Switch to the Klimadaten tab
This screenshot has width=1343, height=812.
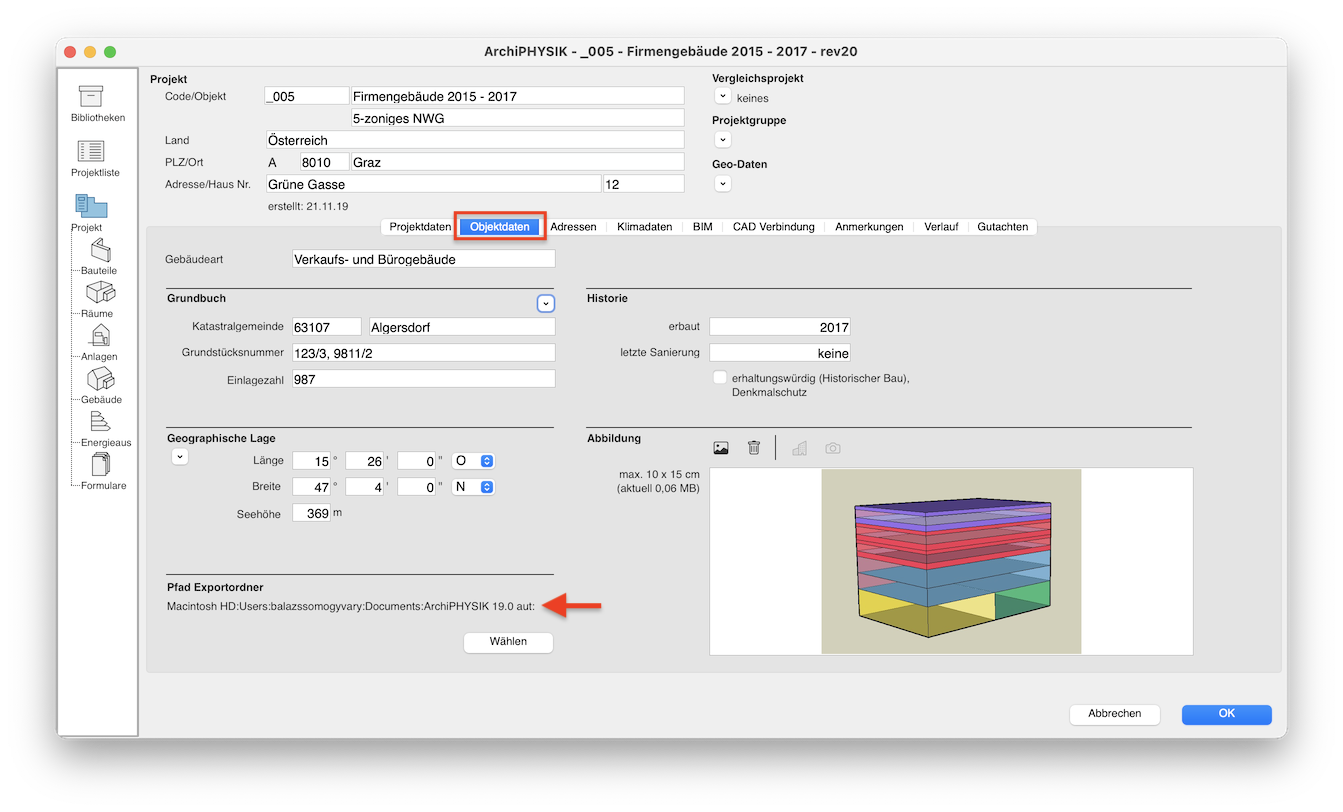(644, 227)
